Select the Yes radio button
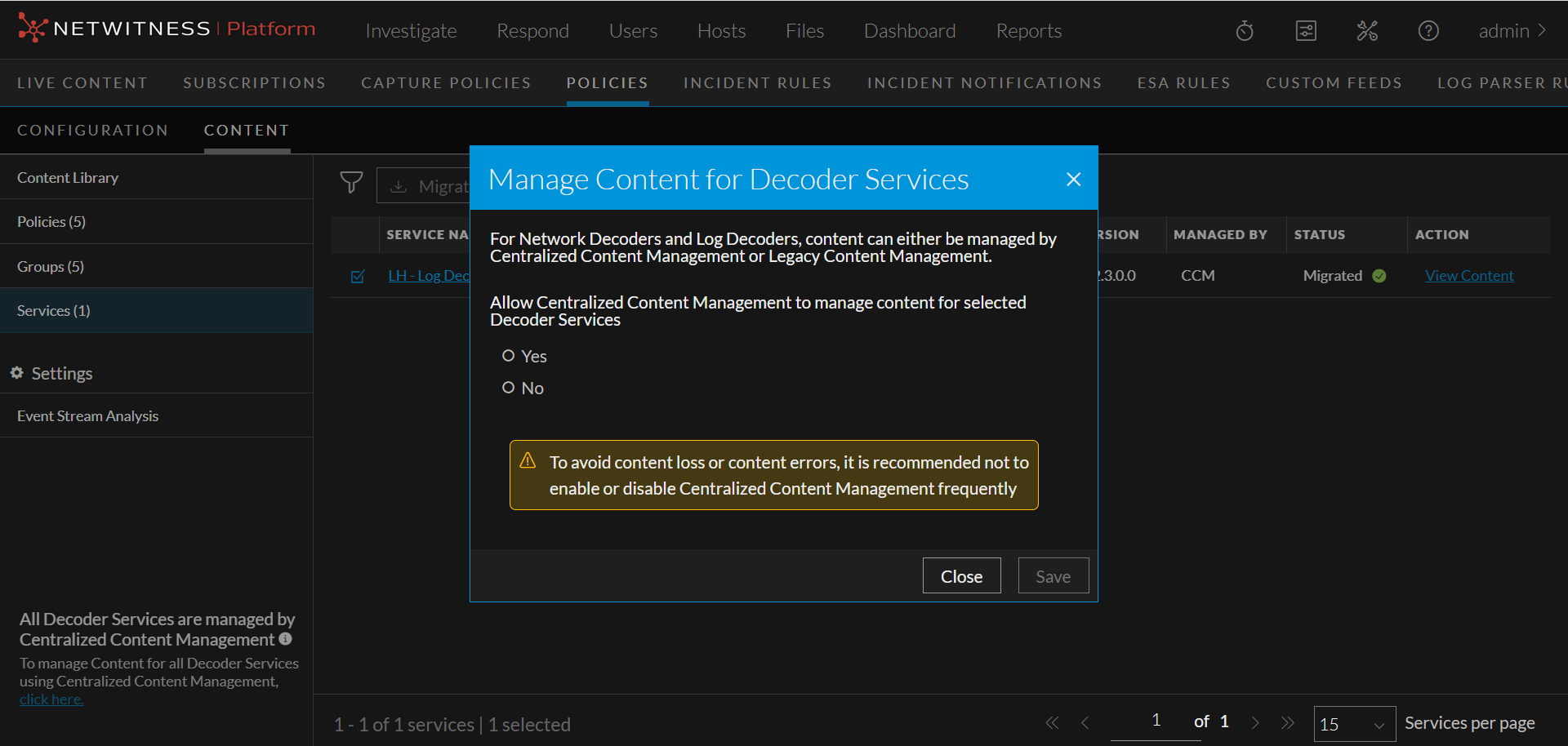The image size is (1568, 746). point(509,356)
